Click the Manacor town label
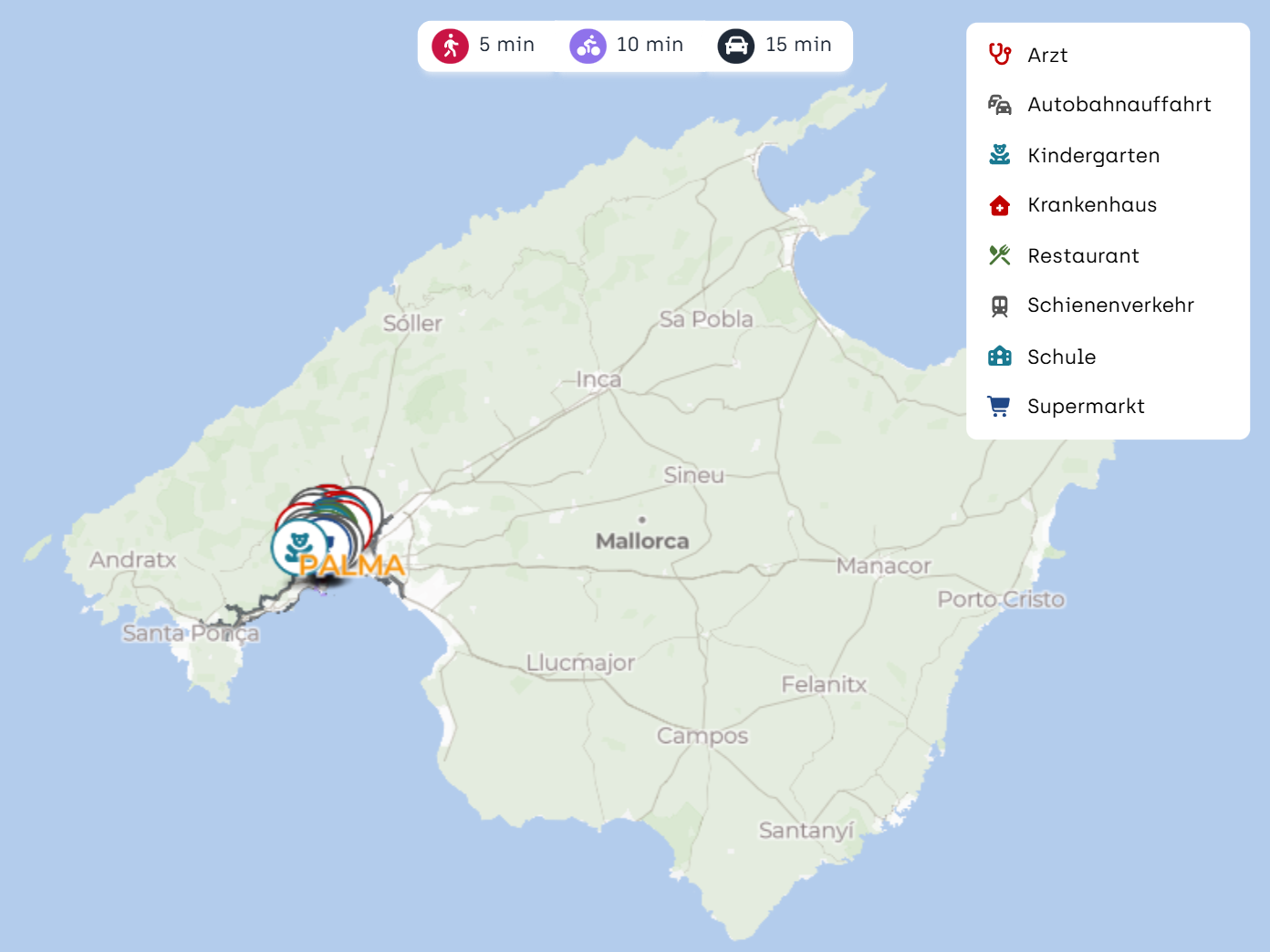 (883, 566)
